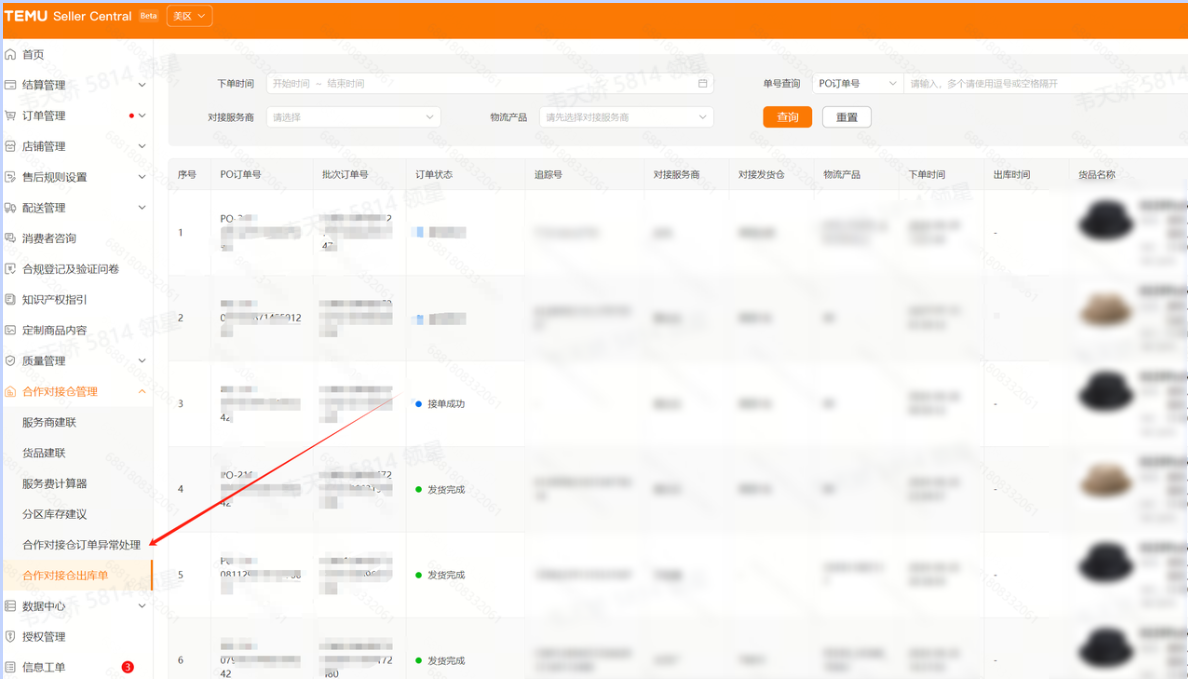
Task: Open the 美区 region dropdown
Action: (x=189, y=16)
